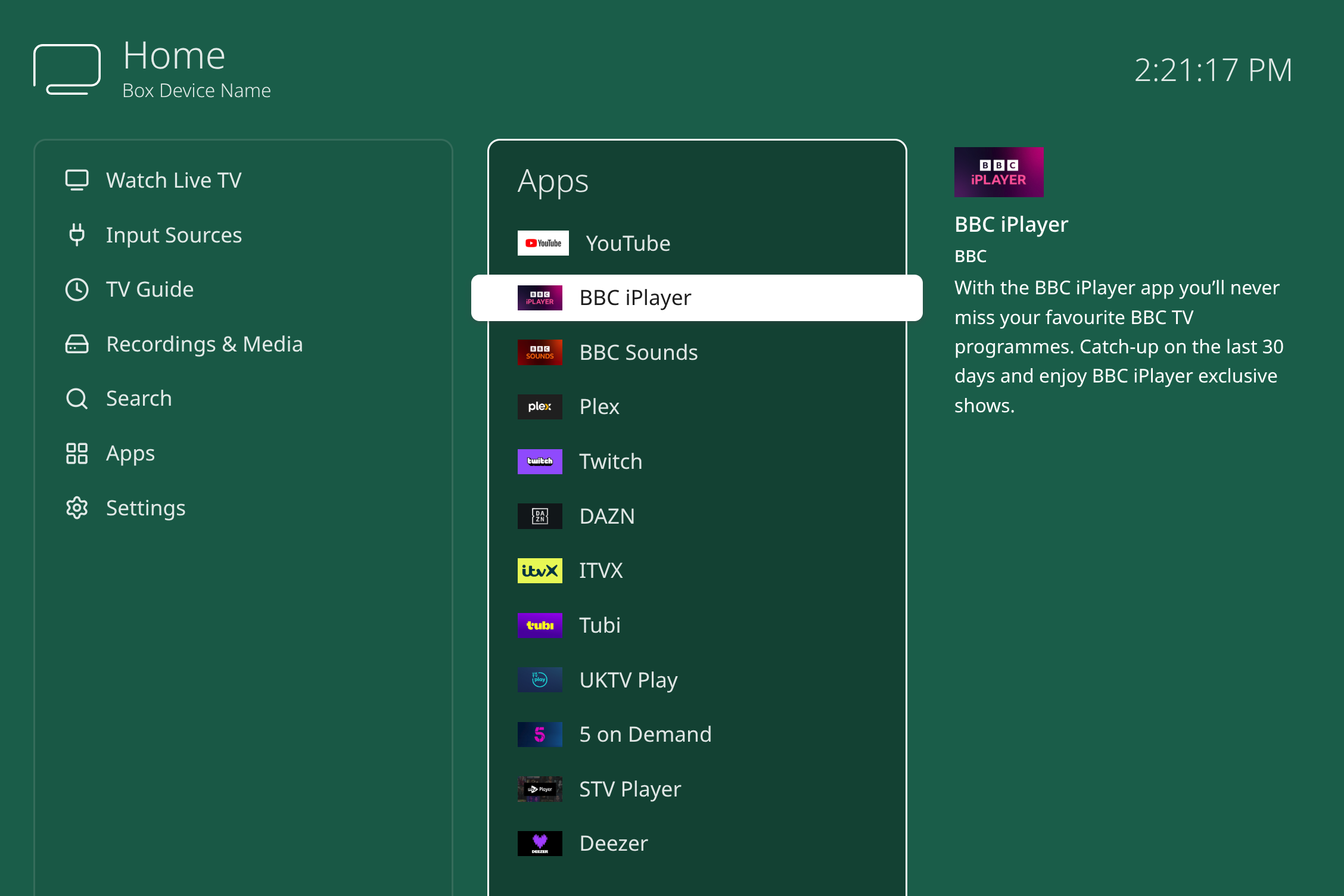Select Apps in the left menu
The height and width of the screenshot is (896, 1344).
pyautogui.click(x=130, y=453)
